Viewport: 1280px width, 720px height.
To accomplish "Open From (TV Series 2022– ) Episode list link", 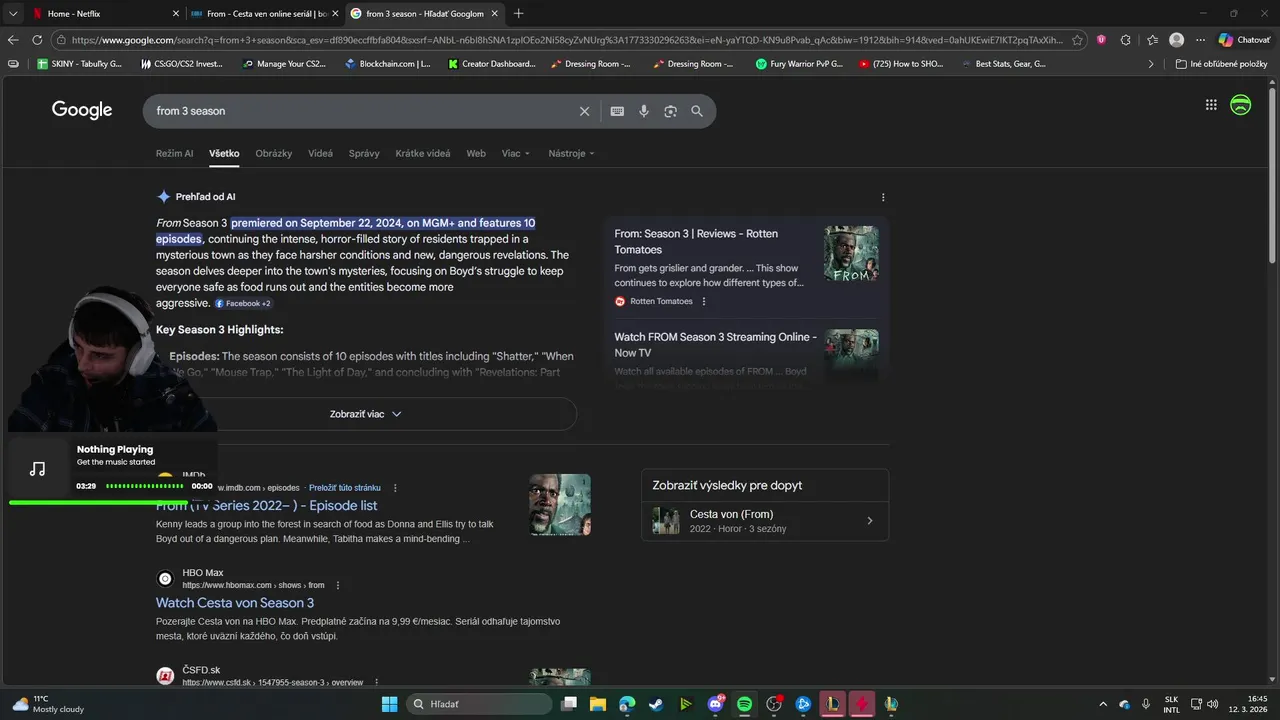I will [266, 506].
